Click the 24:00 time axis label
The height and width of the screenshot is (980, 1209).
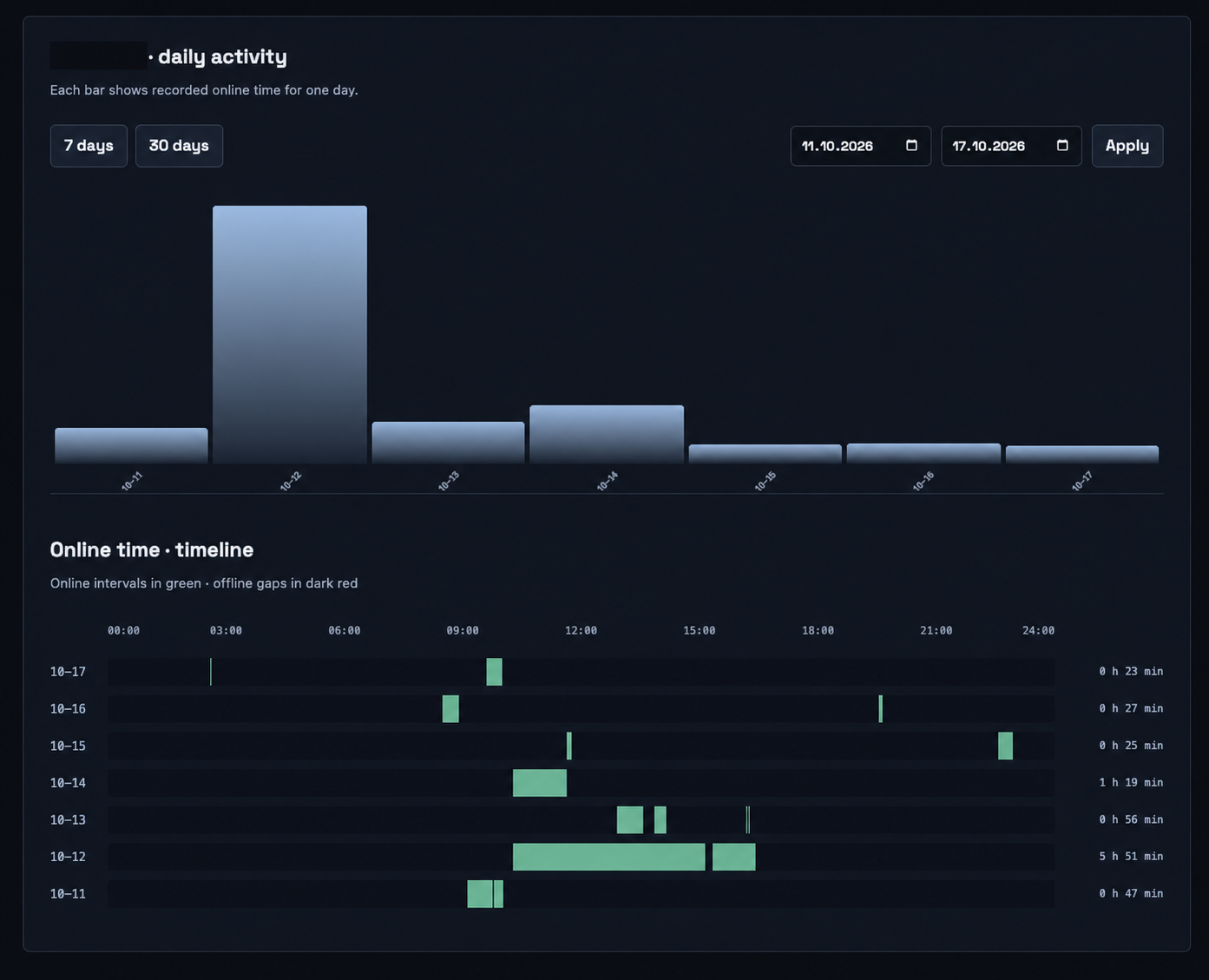(x=1038, y=631)
